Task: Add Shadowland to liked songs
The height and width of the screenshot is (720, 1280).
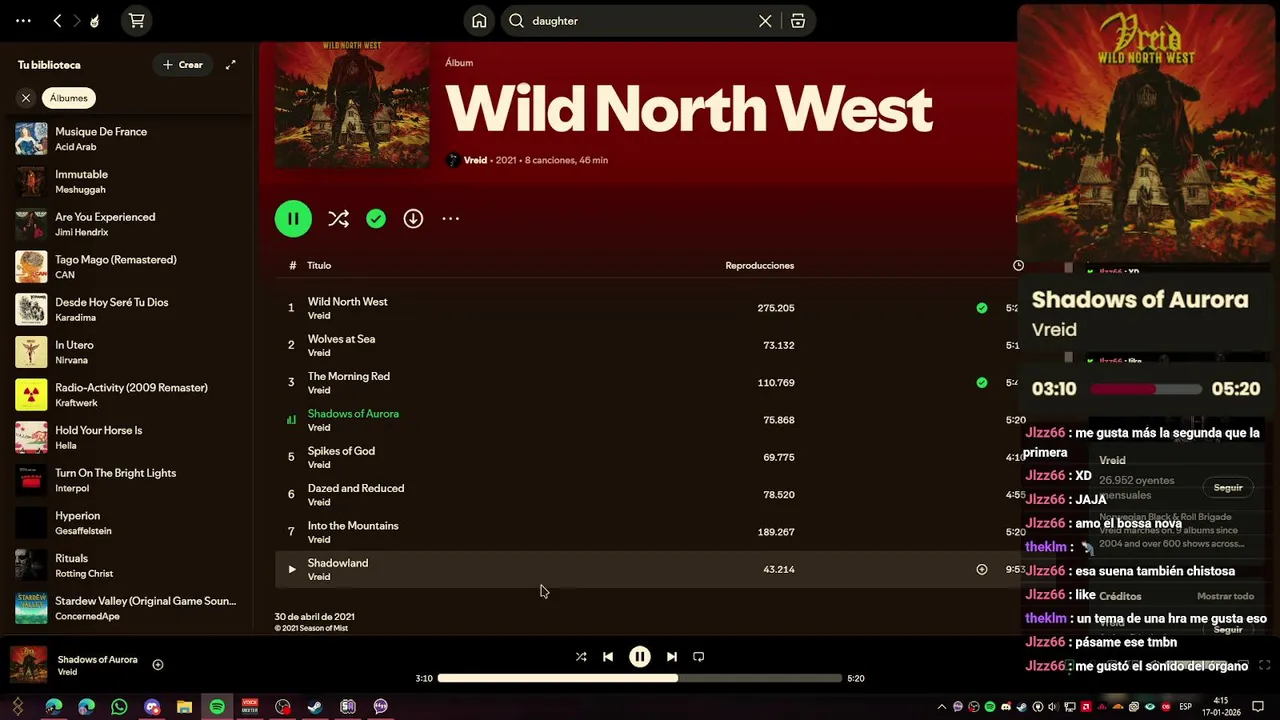Action: pos(982,570)
